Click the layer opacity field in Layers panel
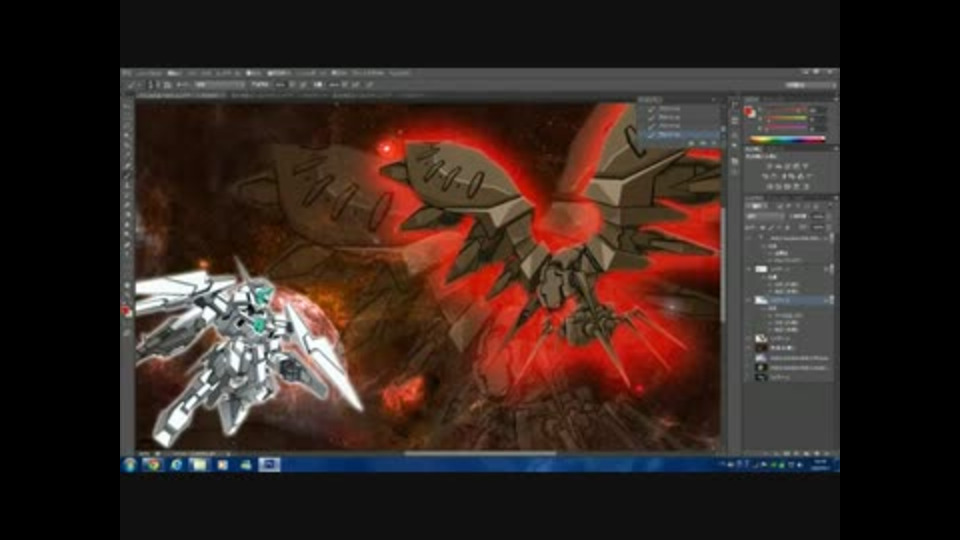 819,217
